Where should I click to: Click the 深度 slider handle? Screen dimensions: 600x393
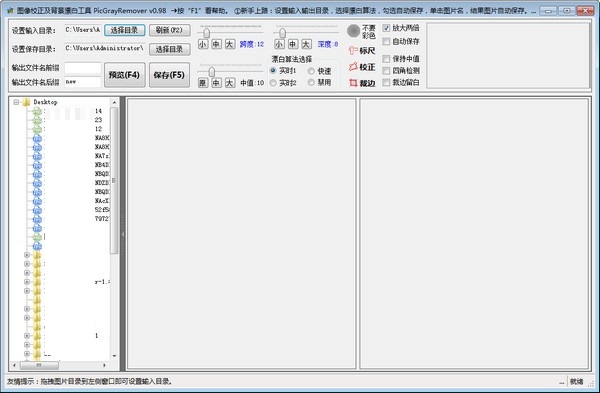point(282,33)
